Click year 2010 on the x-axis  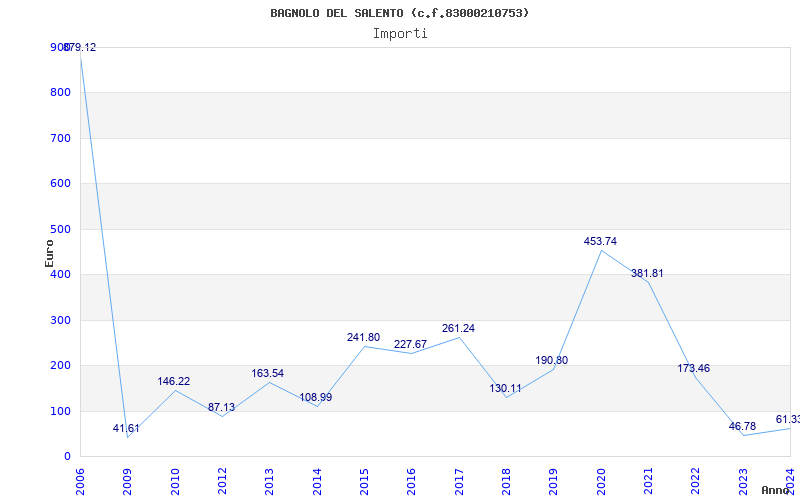pyautogui.click(x=175, y=481)
